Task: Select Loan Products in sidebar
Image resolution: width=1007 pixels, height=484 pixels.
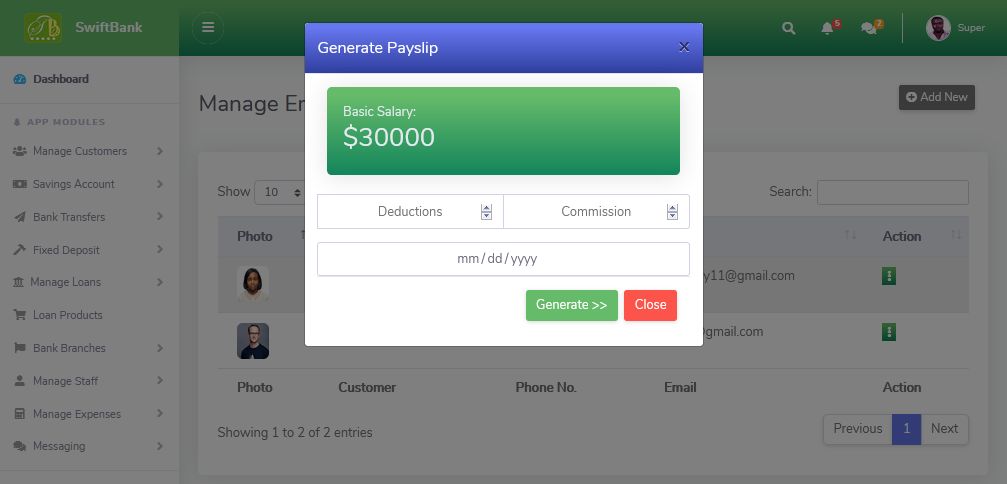Action: click(x=67, y=315)
